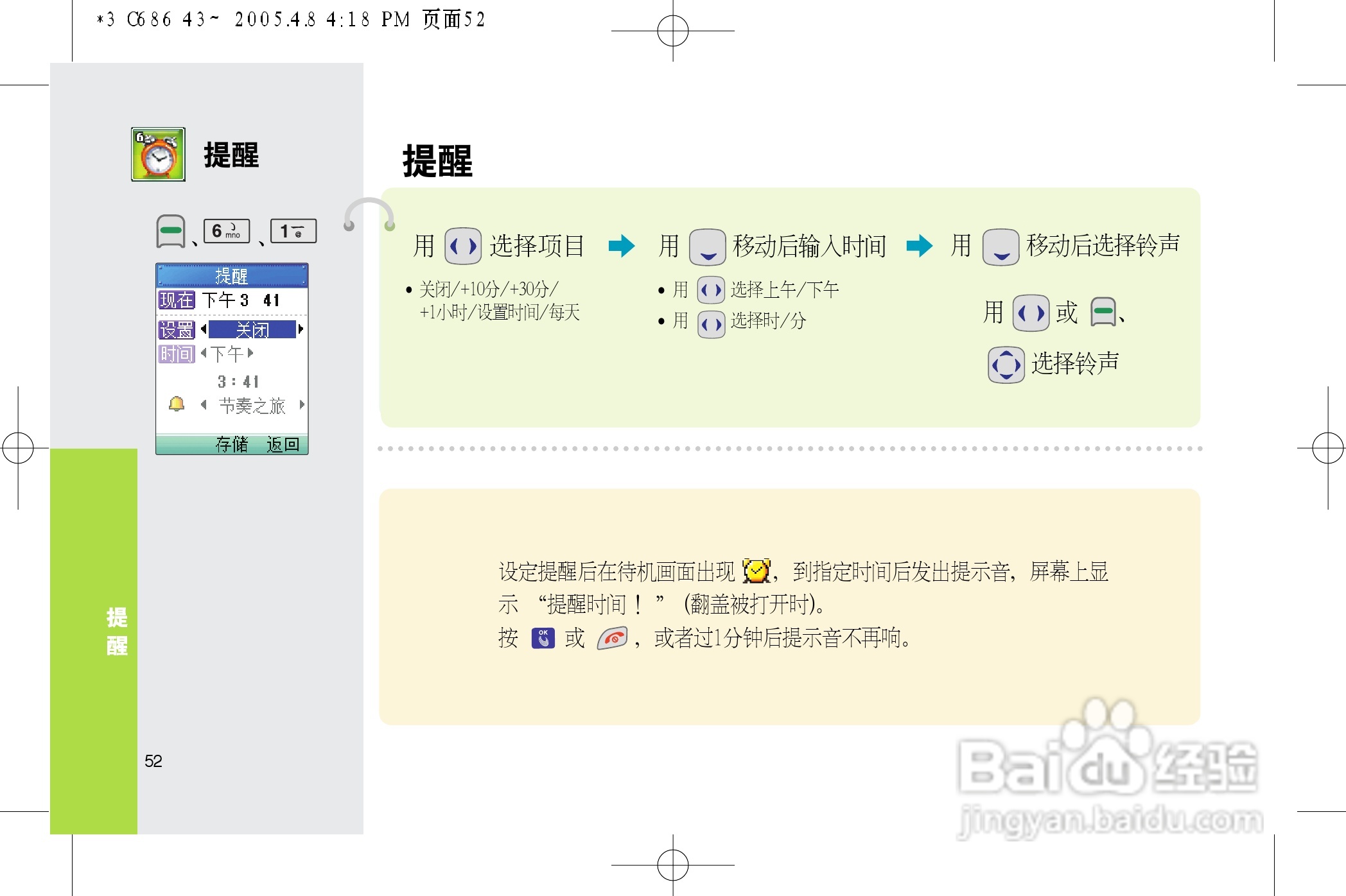This screenshot has width=1346, height=896.
Task: Click the down key icon before 移动后输入时间
Action: click(707, 246)
